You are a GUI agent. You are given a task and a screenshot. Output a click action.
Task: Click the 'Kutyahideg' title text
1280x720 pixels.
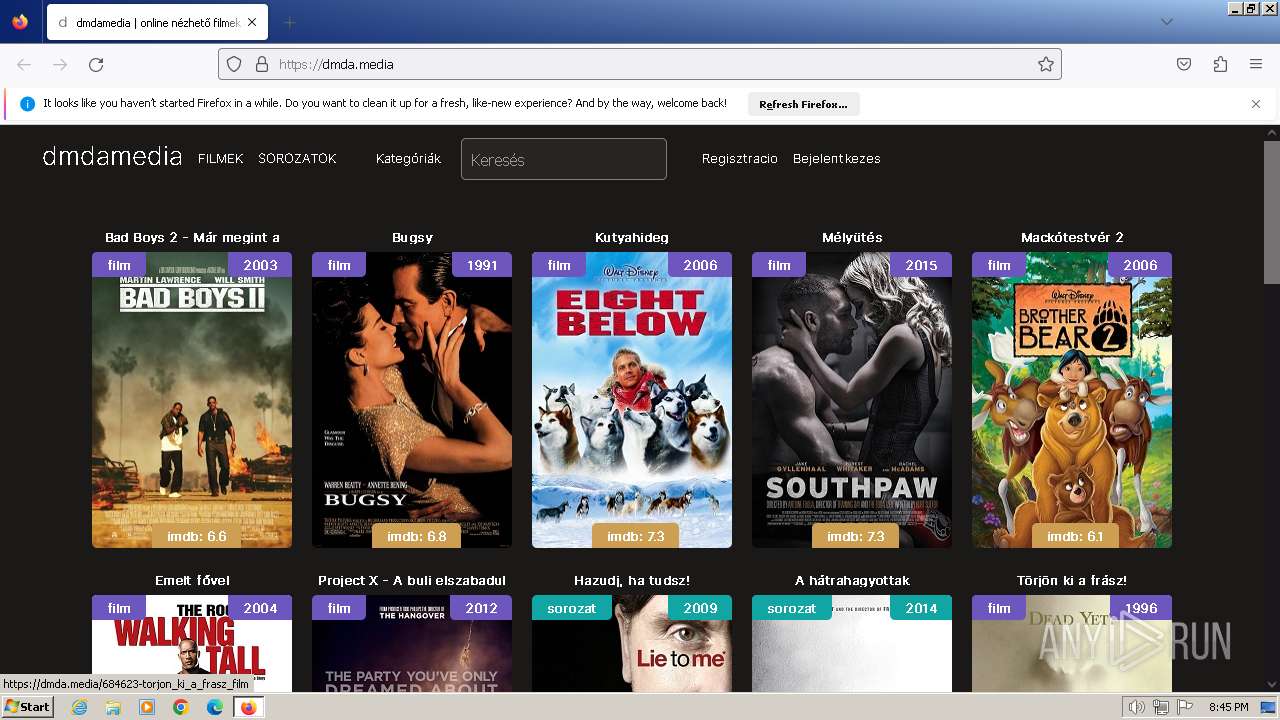click(x=632, y=238)
